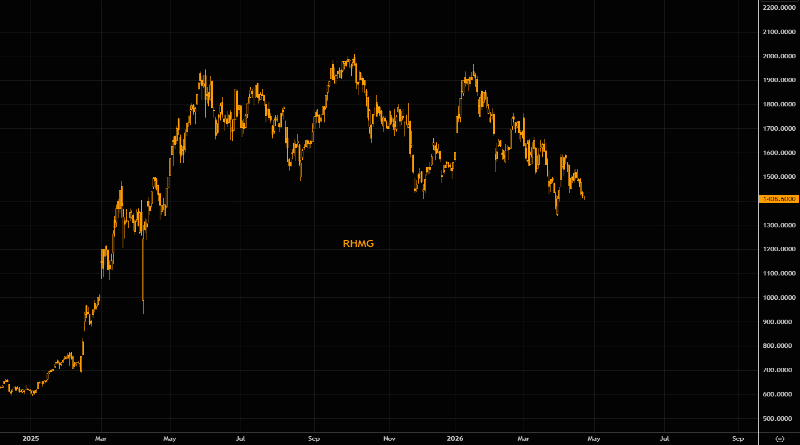Pick the 1800.0000 mark on price scale

[x=778, y=104]
